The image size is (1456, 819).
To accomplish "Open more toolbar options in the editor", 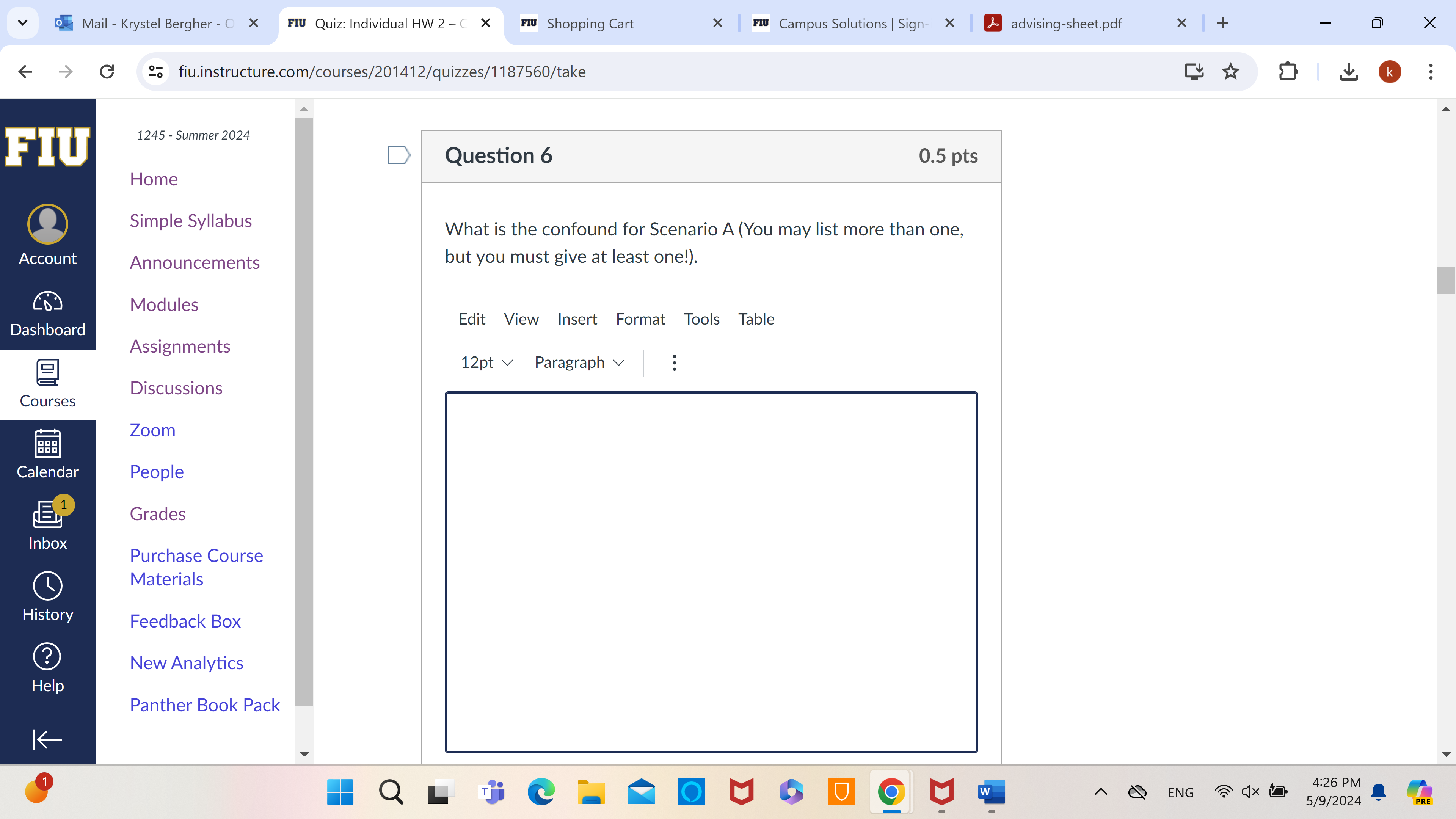I will 674,362.
